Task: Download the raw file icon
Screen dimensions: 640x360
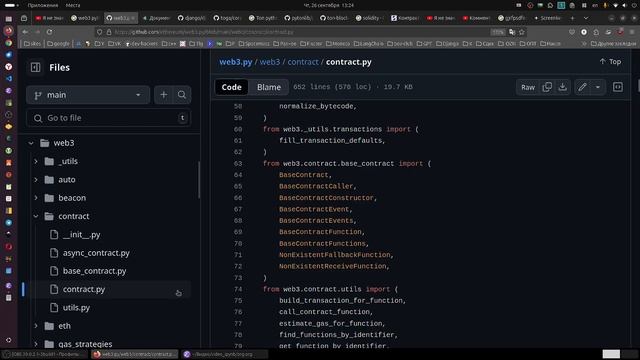Action: tap(562, 87)
